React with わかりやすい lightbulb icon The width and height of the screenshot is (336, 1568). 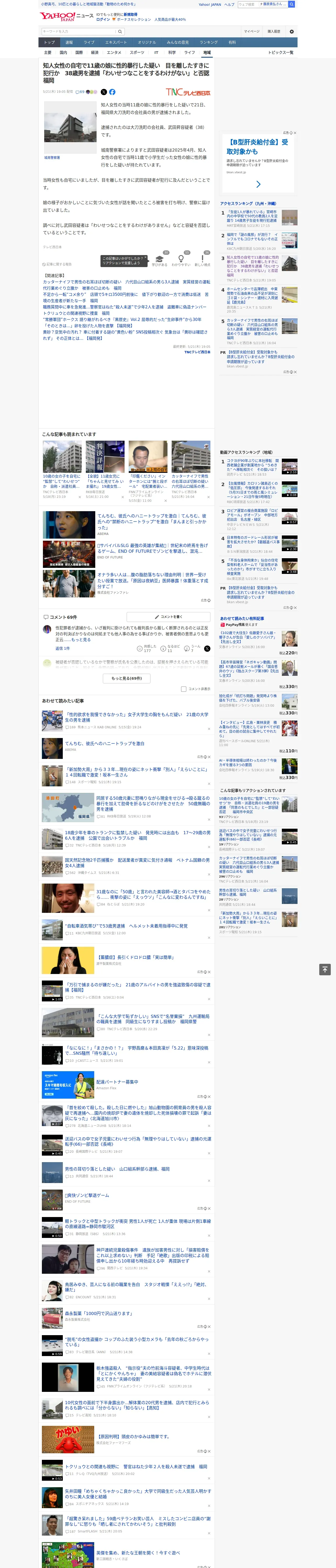[181, 259]
